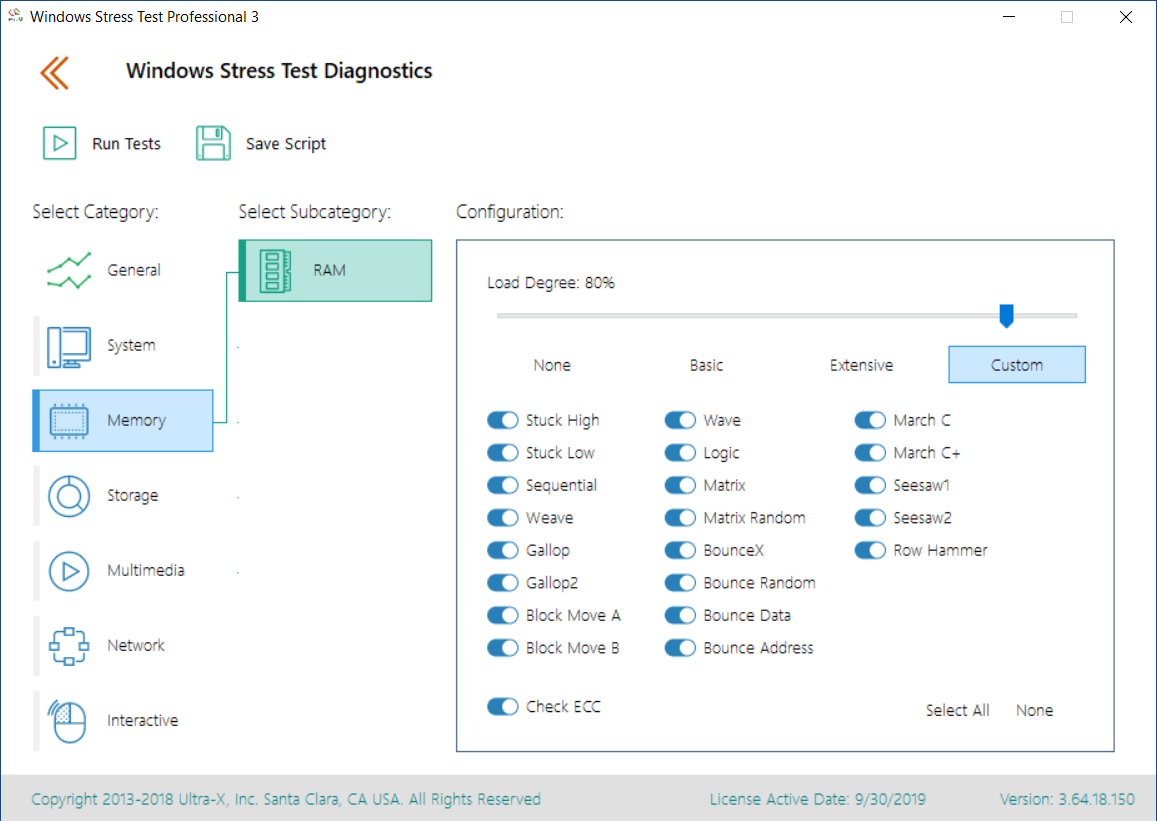Open the System category label
The height and width of the screenshot is (821, 1157).
[x=131, y=346]
